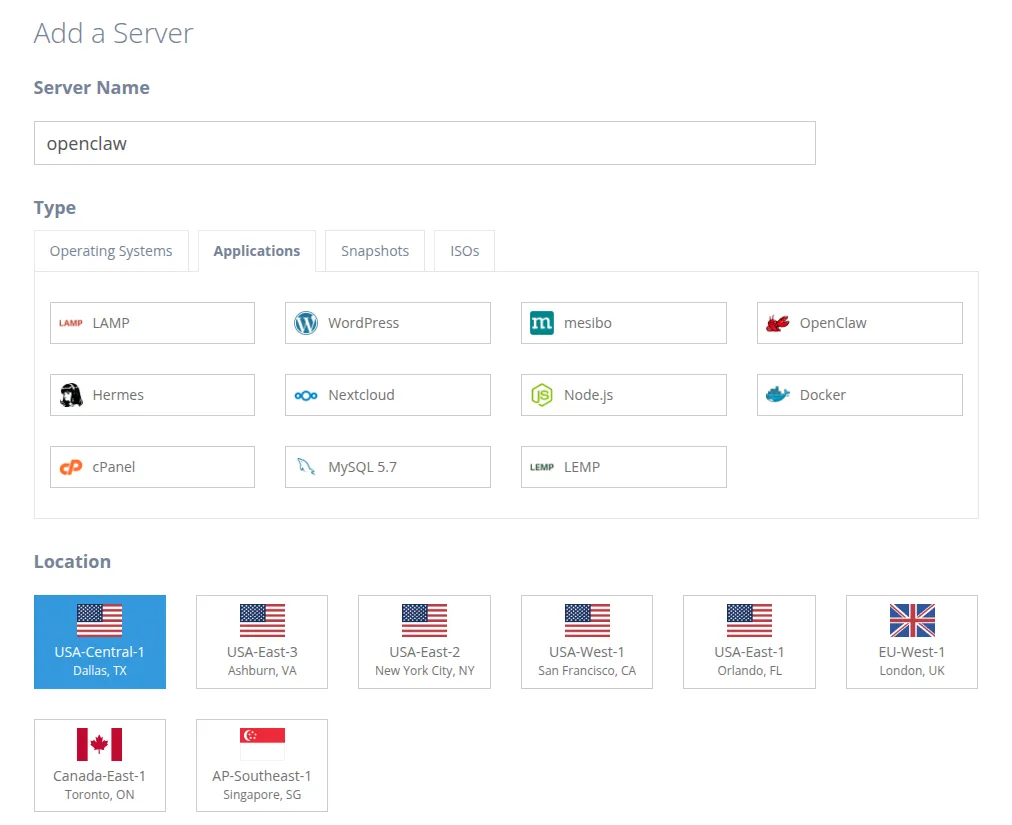
Task: Click the Docker whale icon
Action: (778, 394)
